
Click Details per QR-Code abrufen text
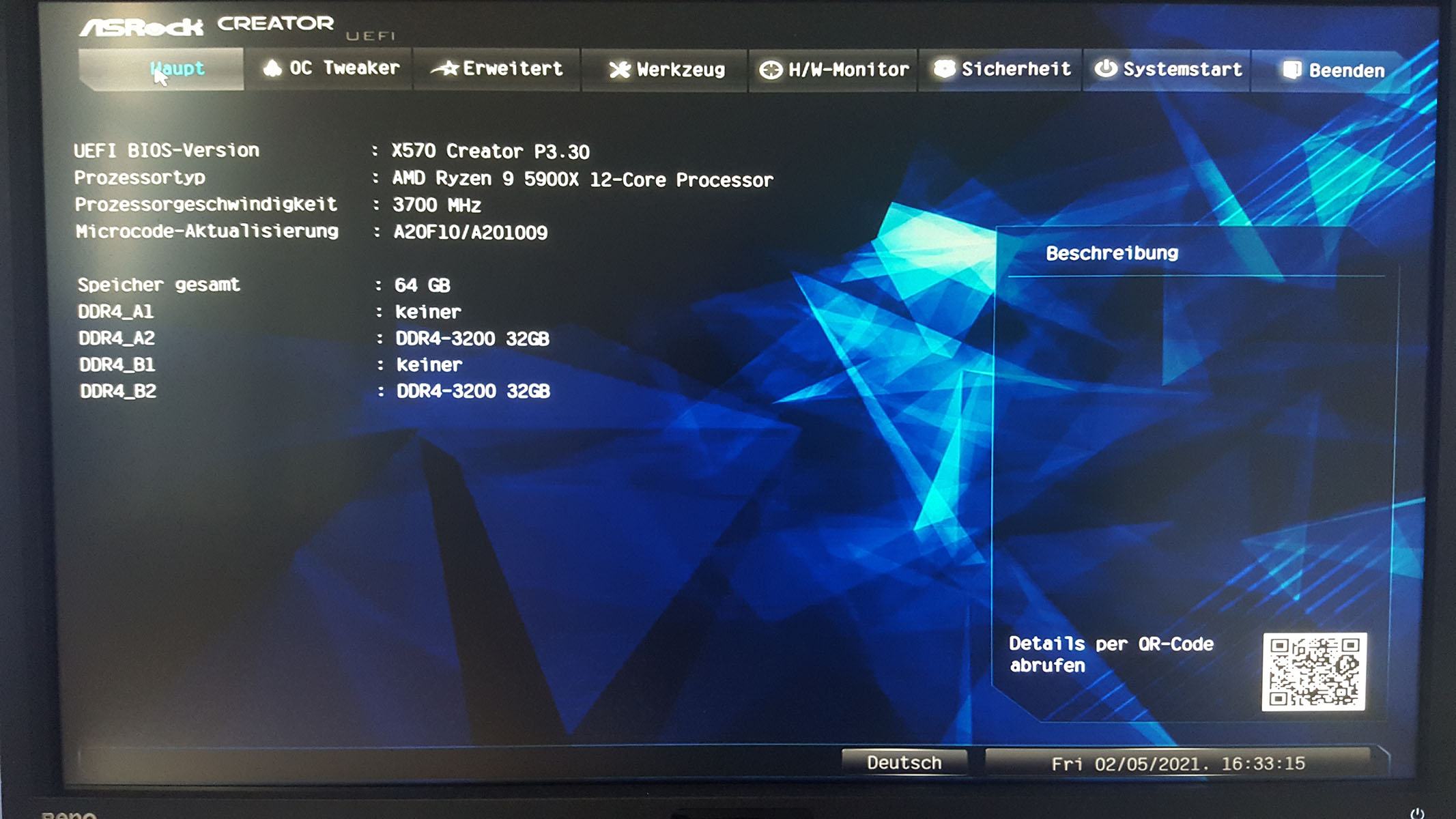[1111, 655]
